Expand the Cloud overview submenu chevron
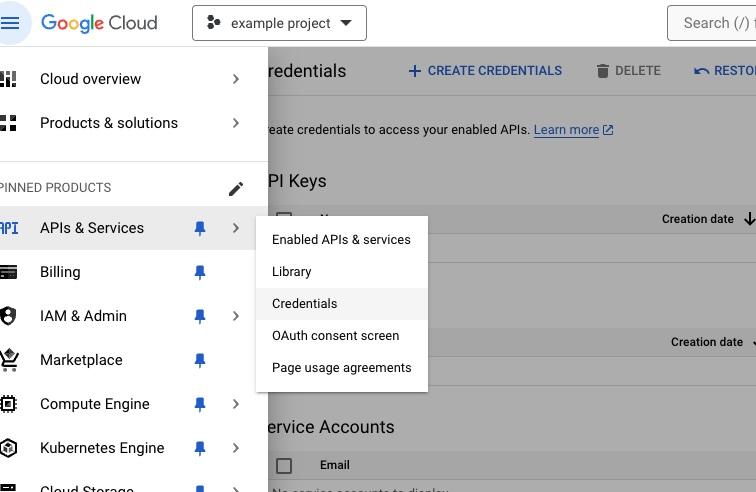The height and width of the screenshot is (492, 756). pyautogui.click(x=236, y=79)
